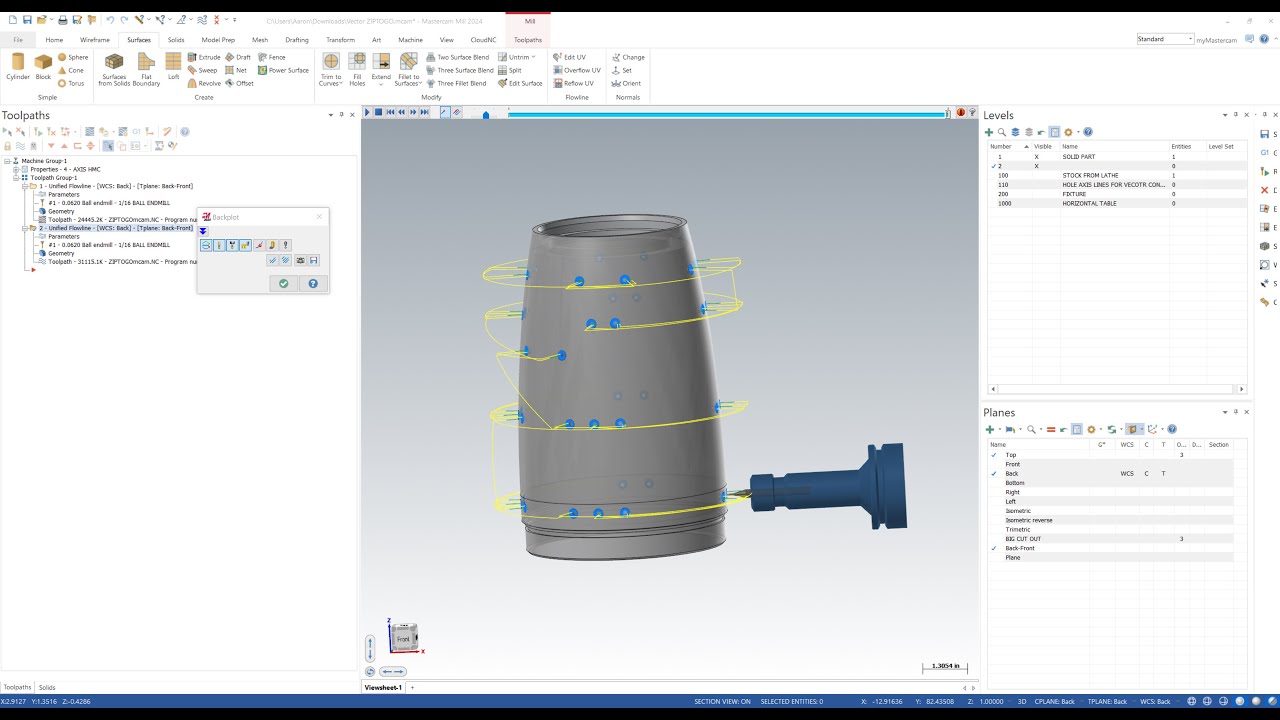Click the Extrude surface command
Viewport: 1280px width, 720px height.
tap(204, 57)
